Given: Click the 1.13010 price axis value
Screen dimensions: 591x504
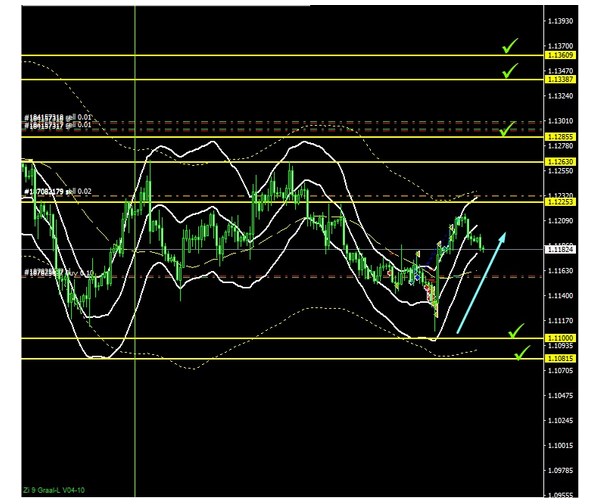Looking at the screenshot, I should click(x=560, y=121).
